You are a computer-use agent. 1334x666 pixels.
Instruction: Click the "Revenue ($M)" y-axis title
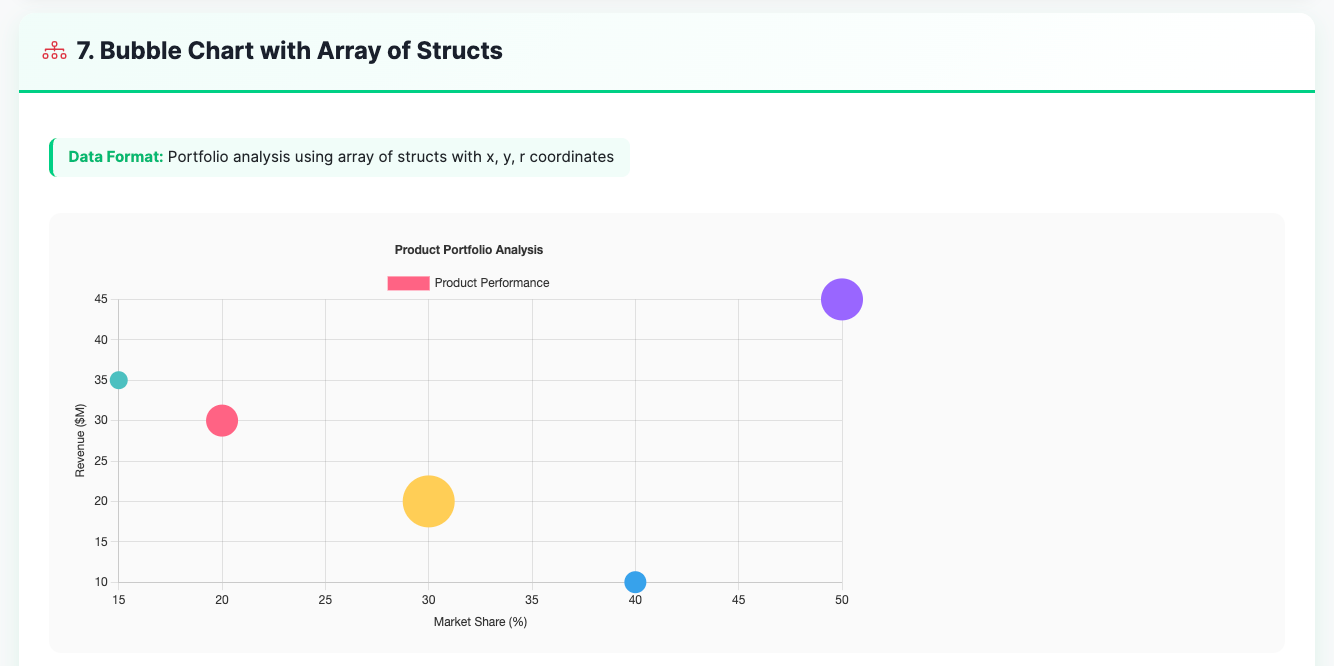(80, 441)
